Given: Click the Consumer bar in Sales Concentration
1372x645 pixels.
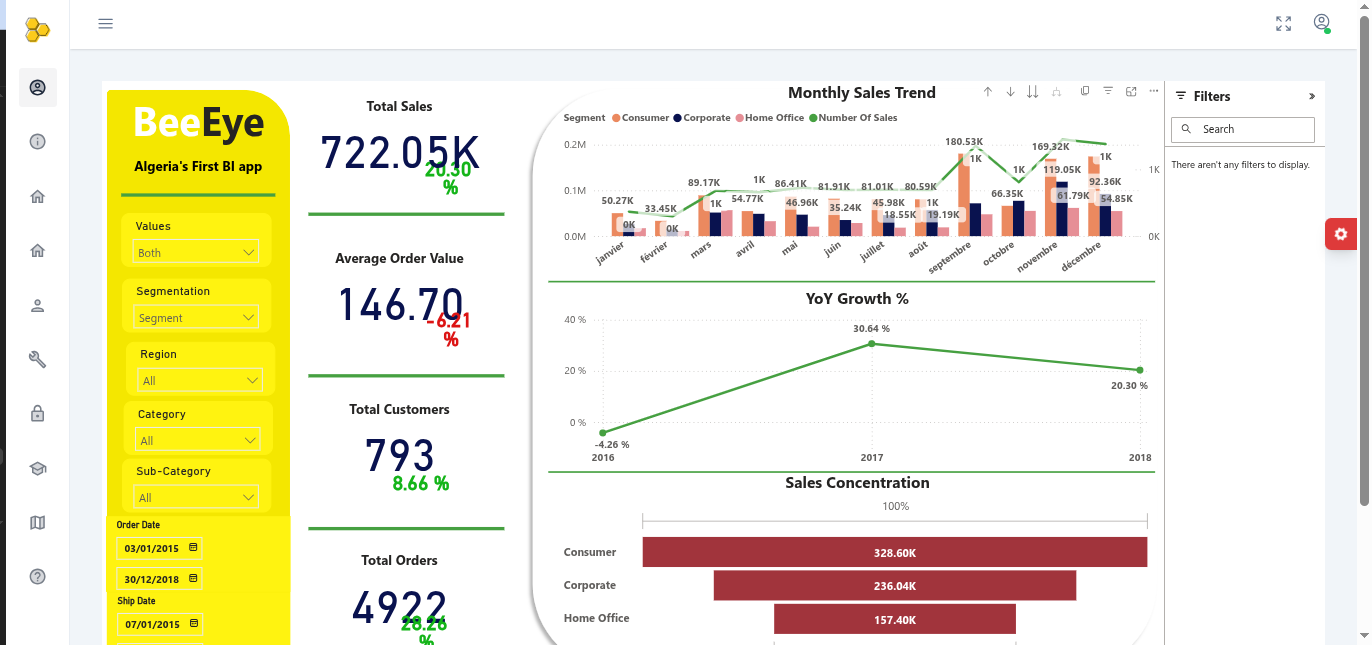Looking at the screenshot, I should 895,553.
